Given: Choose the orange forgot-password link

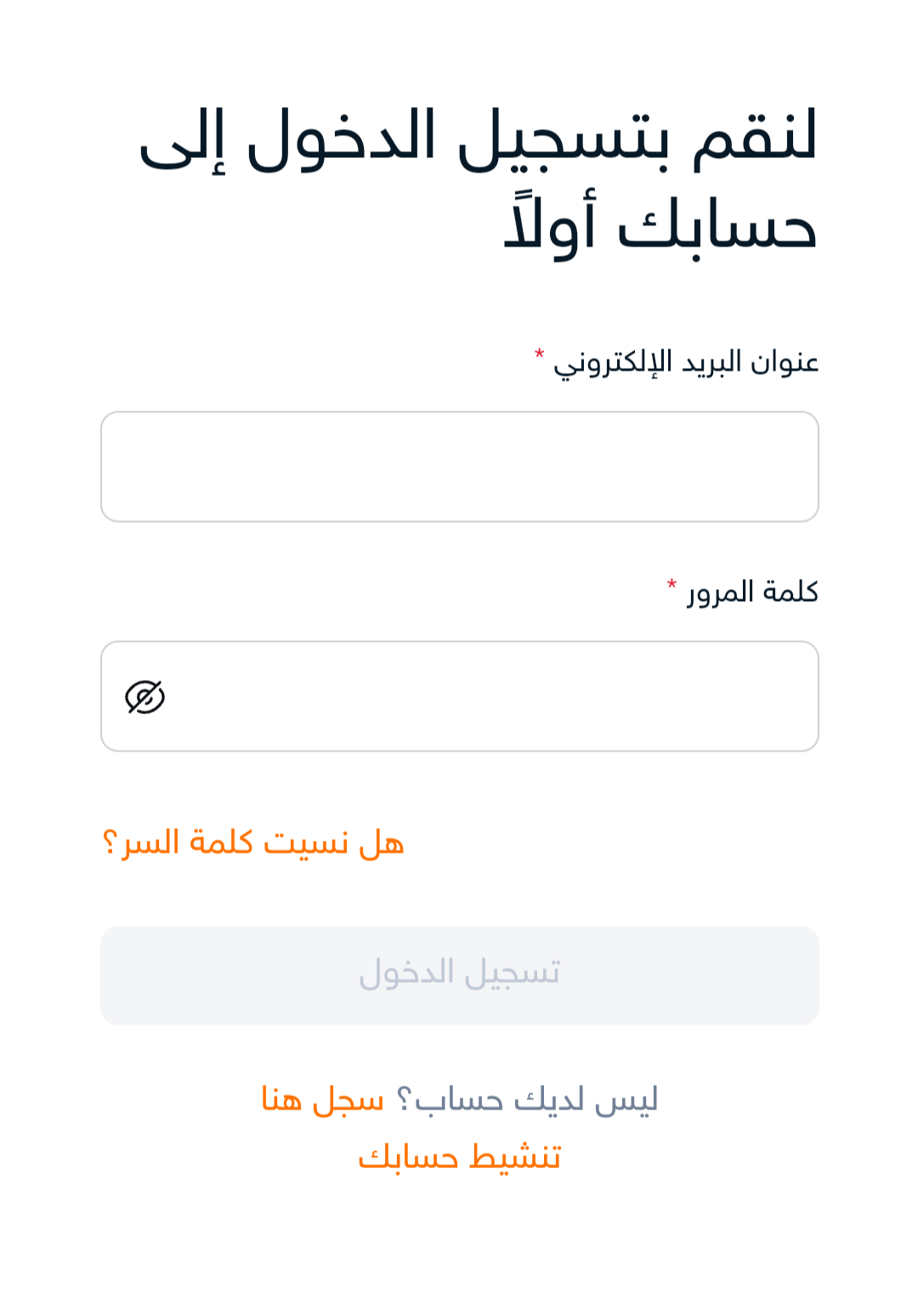Looking at the screenshot, I should tap(252, 842).
